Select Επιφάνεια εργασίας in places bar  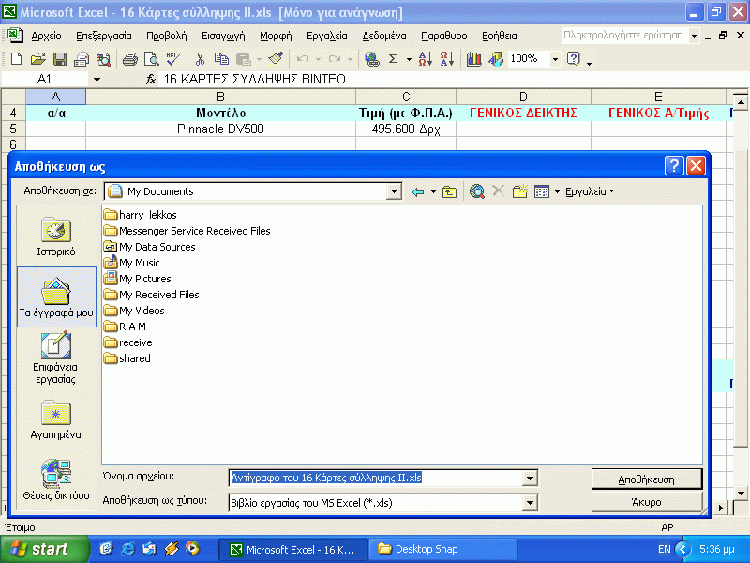coord(55,358)
